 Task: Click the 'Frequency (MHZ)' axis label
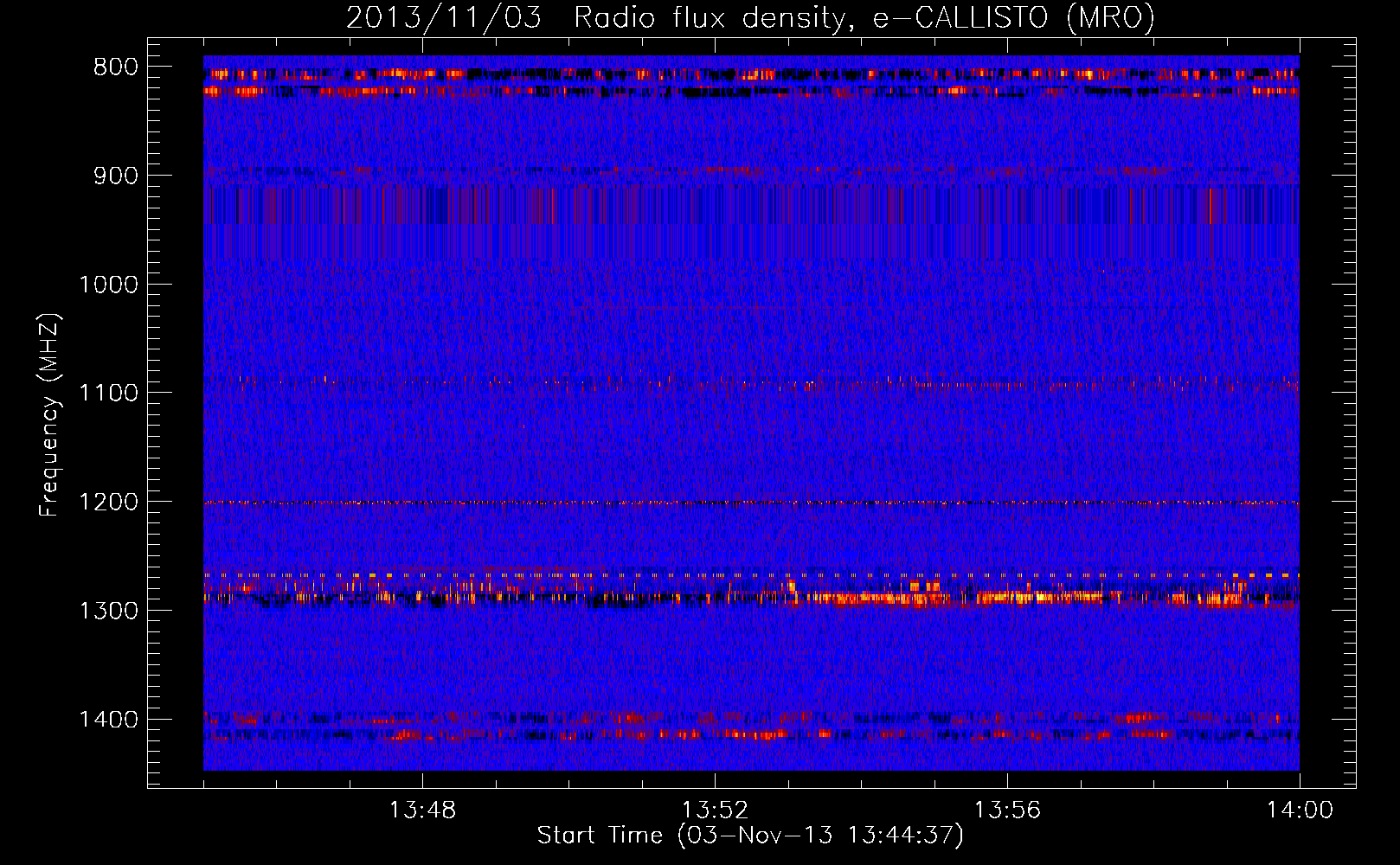[x=49, y=414]
